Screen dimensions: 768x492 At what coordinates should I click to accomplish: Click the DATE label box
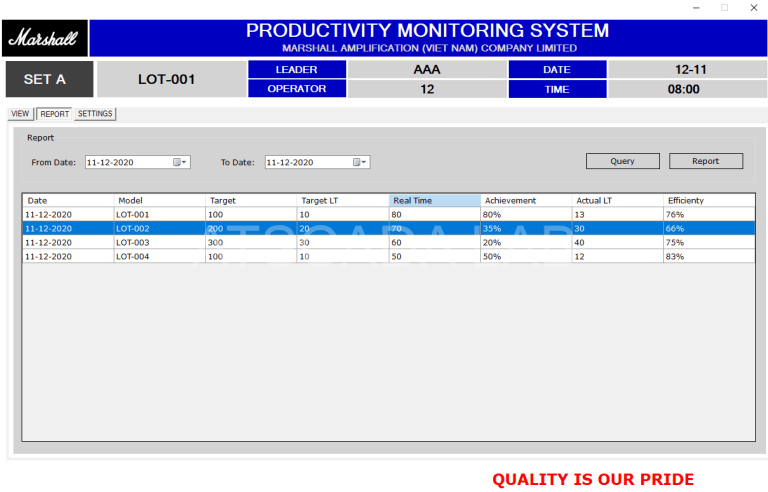point(557,70)
